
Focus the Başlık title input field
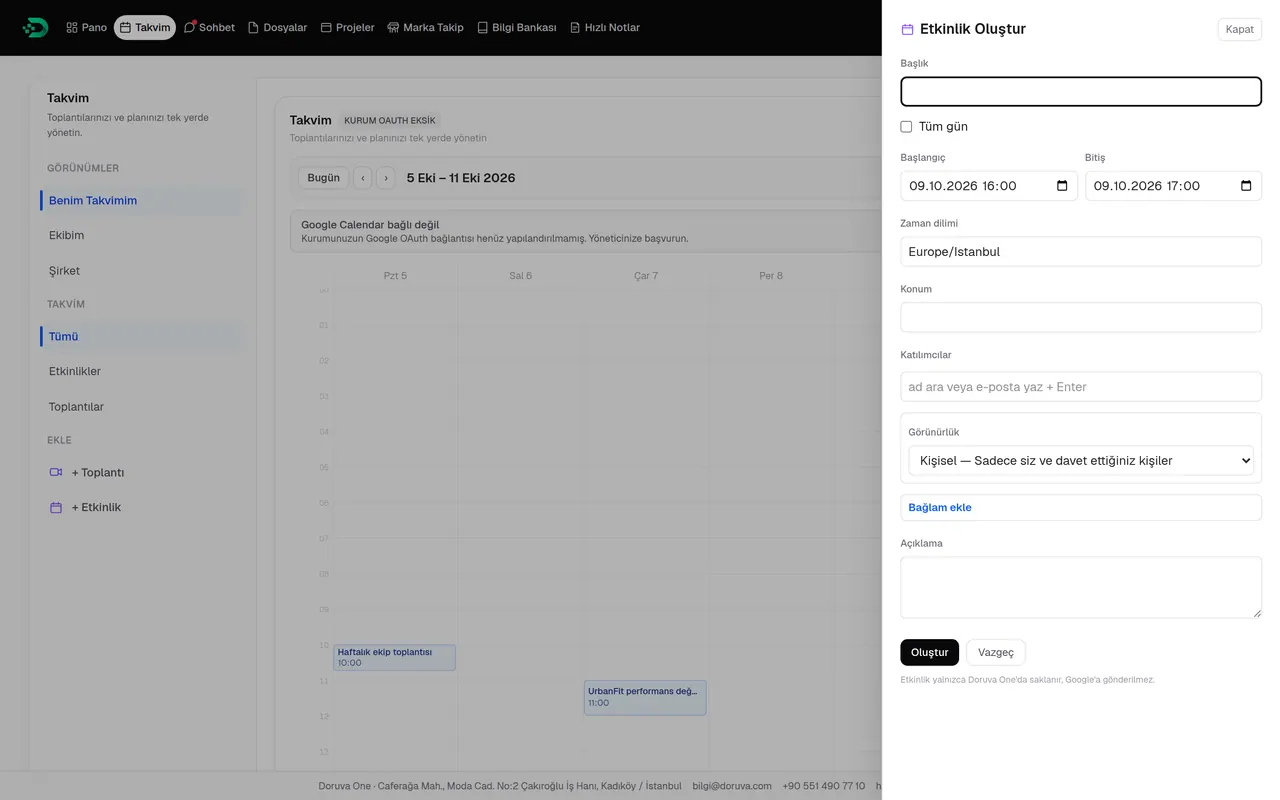[x=1081, y=92]
